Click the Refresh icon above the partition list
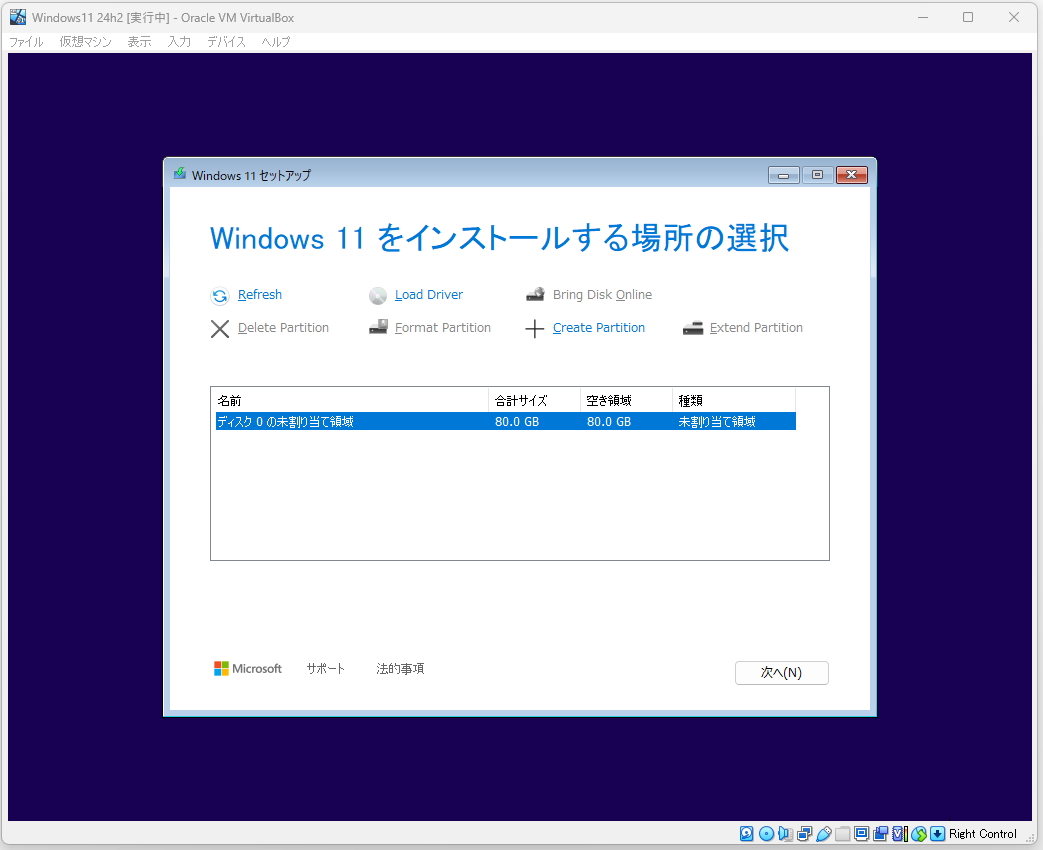The height and width of the screenshot is (850, 1043). [x=220, y=295]
